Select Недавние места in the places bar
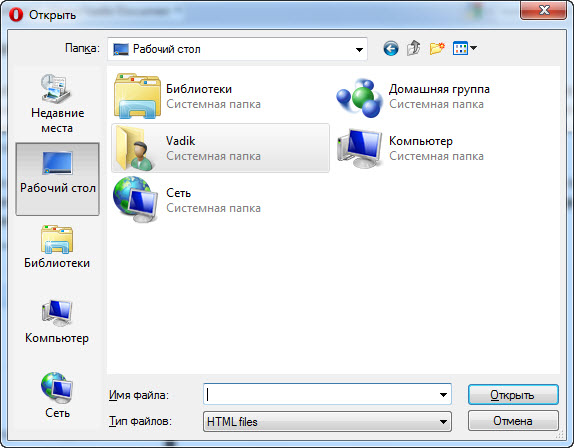 [57, 104]
